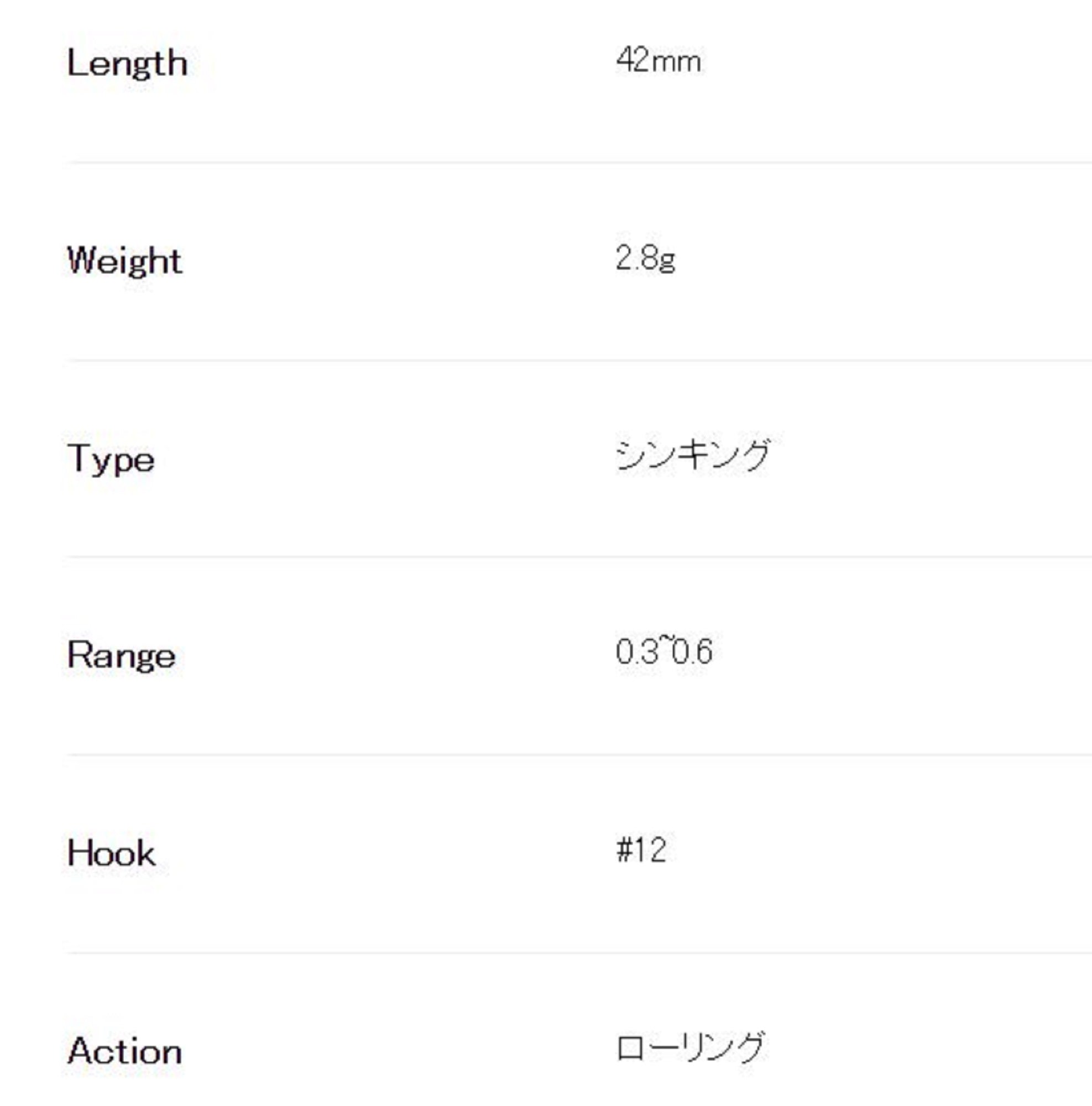Click the g unit after 2.8
1092x1106 pixels.
[x=667, y=261]
